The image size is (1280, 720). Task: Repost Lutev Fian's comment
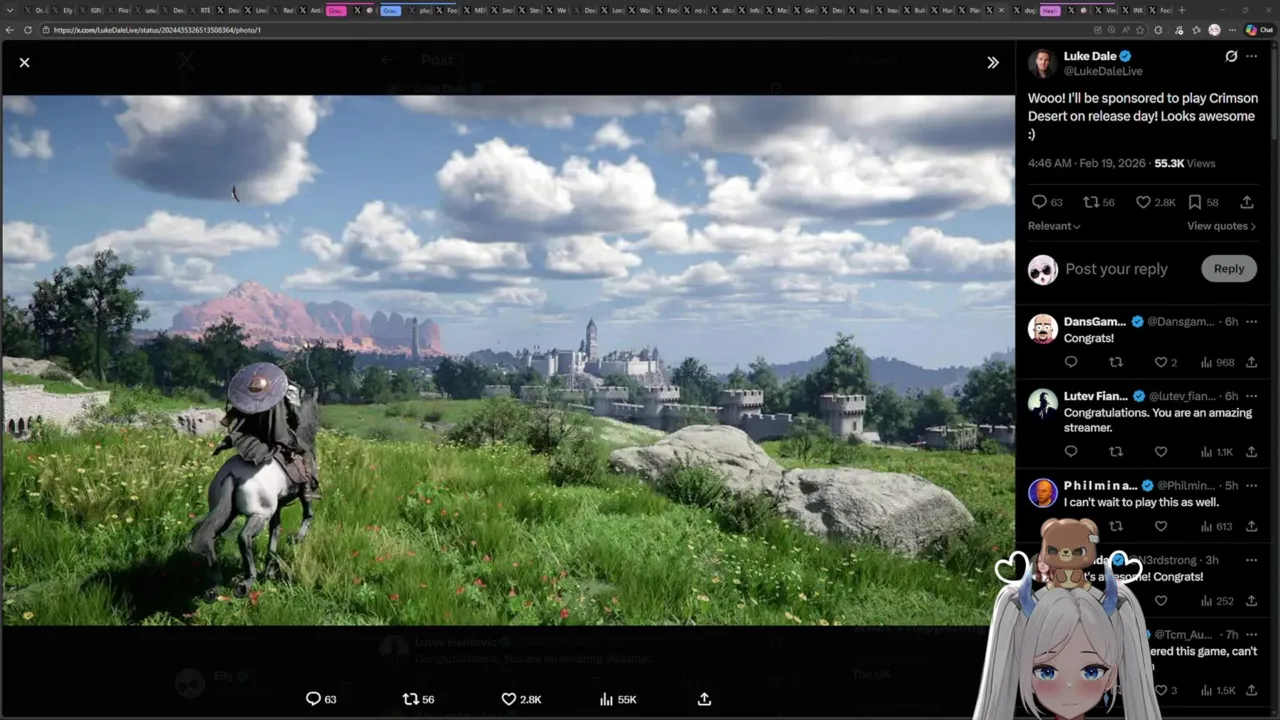point(1116,452)
